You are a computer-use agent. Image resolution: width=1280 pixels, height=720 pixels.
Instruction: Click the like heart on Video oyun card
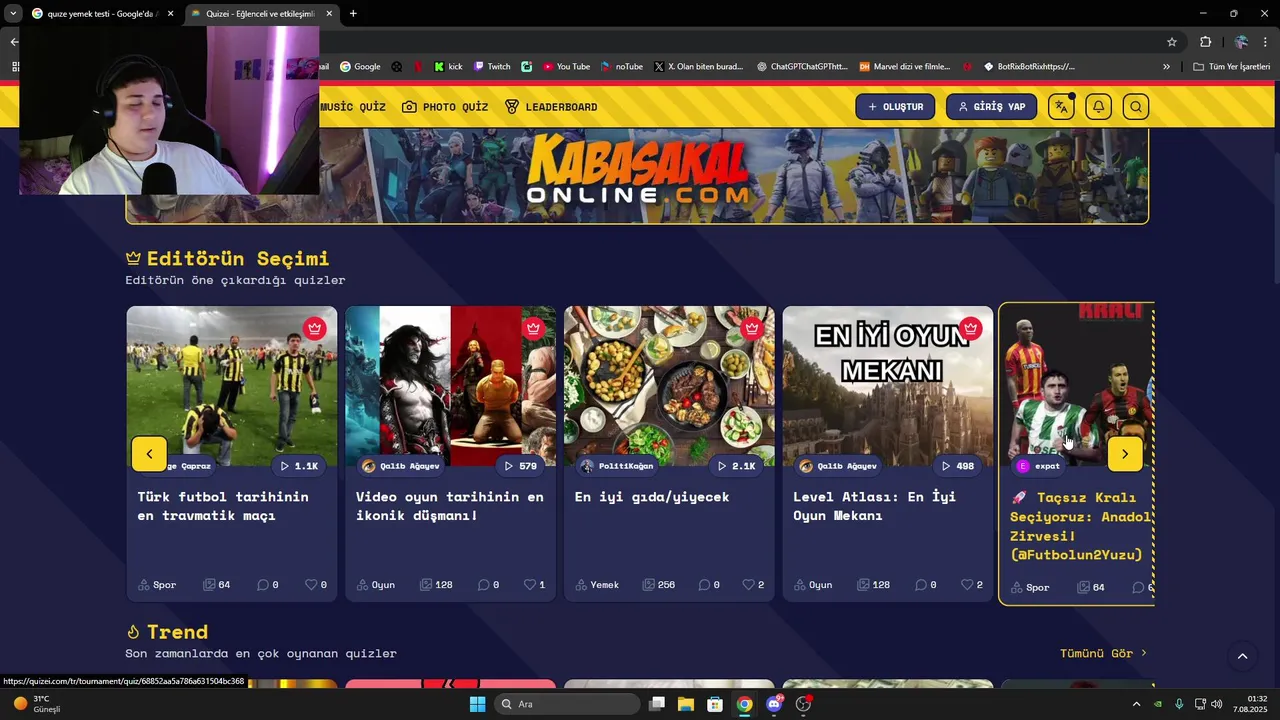click(x=530, y=585)
